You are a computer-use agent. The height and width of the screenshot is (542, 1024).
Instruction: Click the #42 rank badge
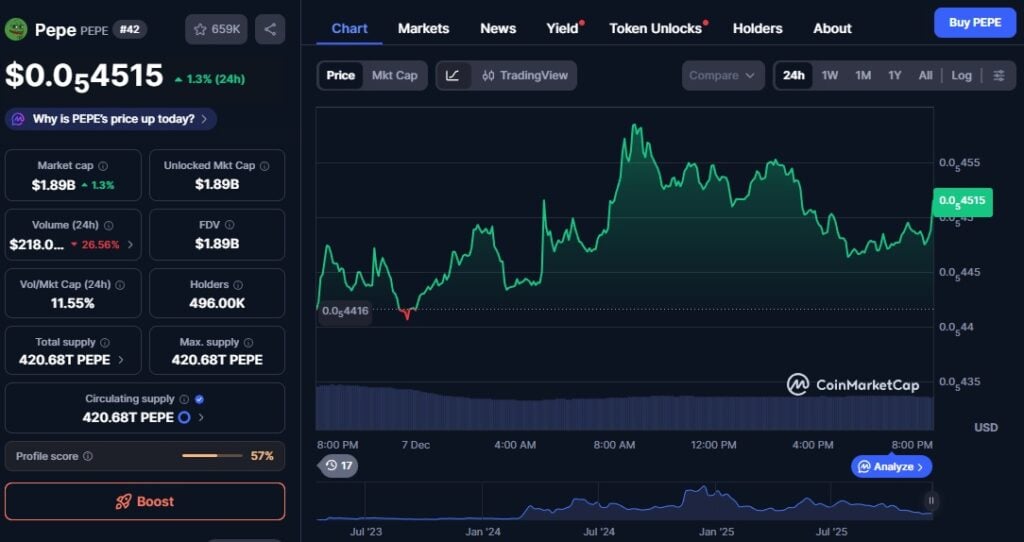click(x=129, y=29)
